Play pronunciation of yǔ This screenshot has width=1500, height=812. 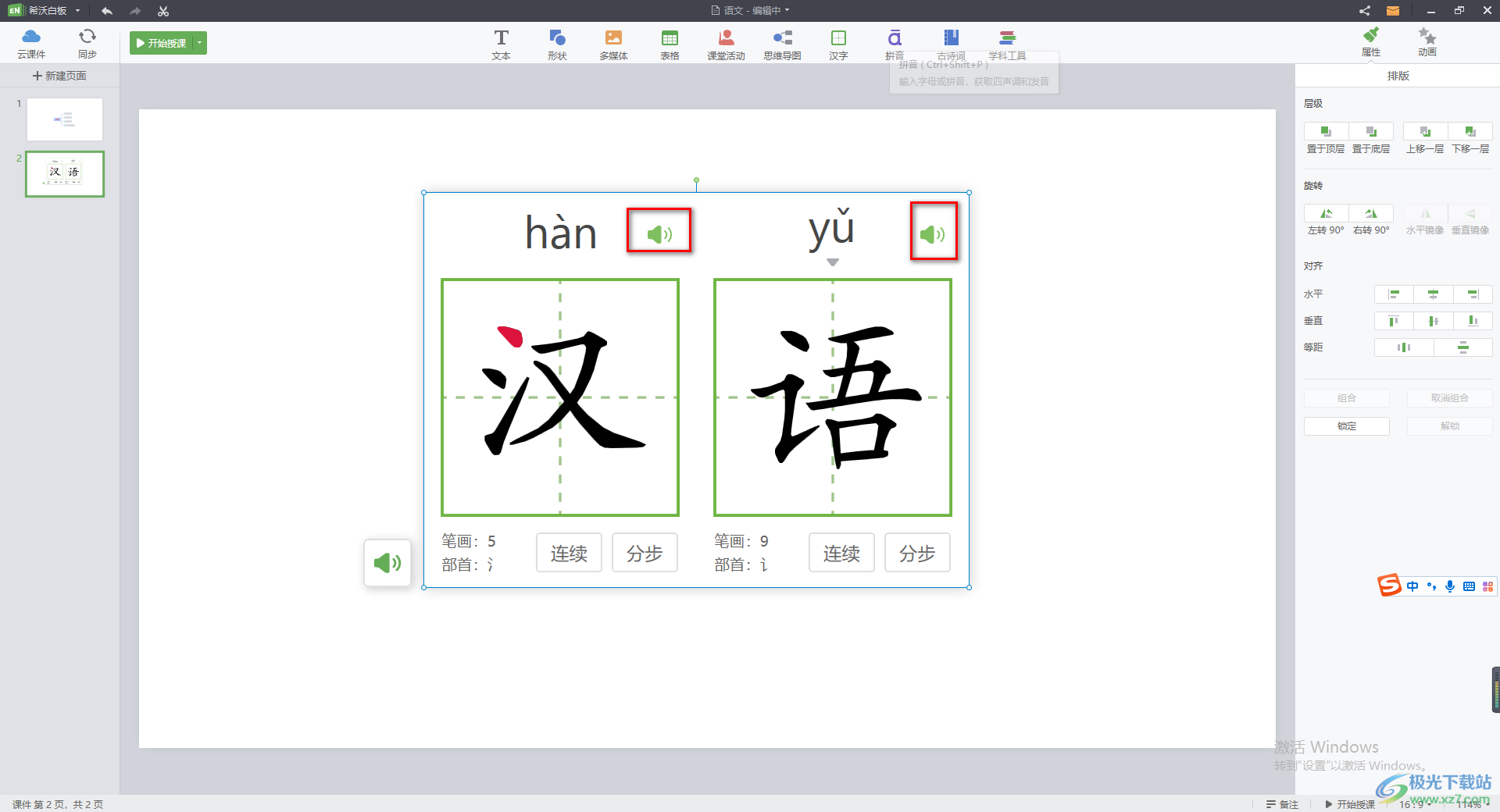click(x=933, y=234)
